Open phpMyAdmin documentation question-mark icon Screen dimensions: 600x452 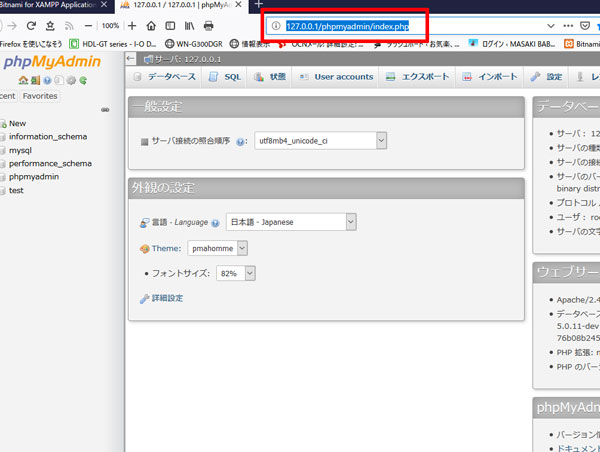tap(47, 80)
